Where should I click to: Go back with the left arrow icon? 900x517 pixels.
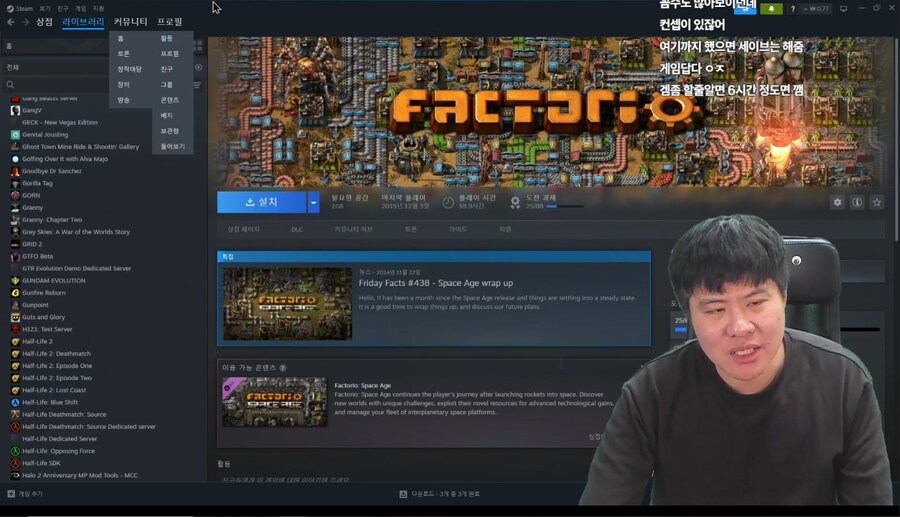point(11,22)
